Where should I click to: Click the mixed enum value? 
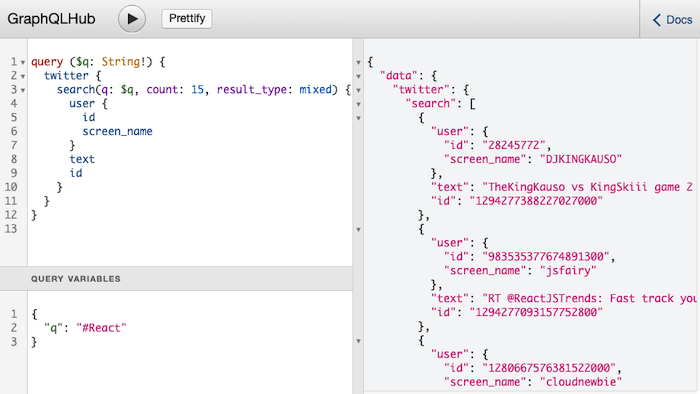[x=315, y=90]
